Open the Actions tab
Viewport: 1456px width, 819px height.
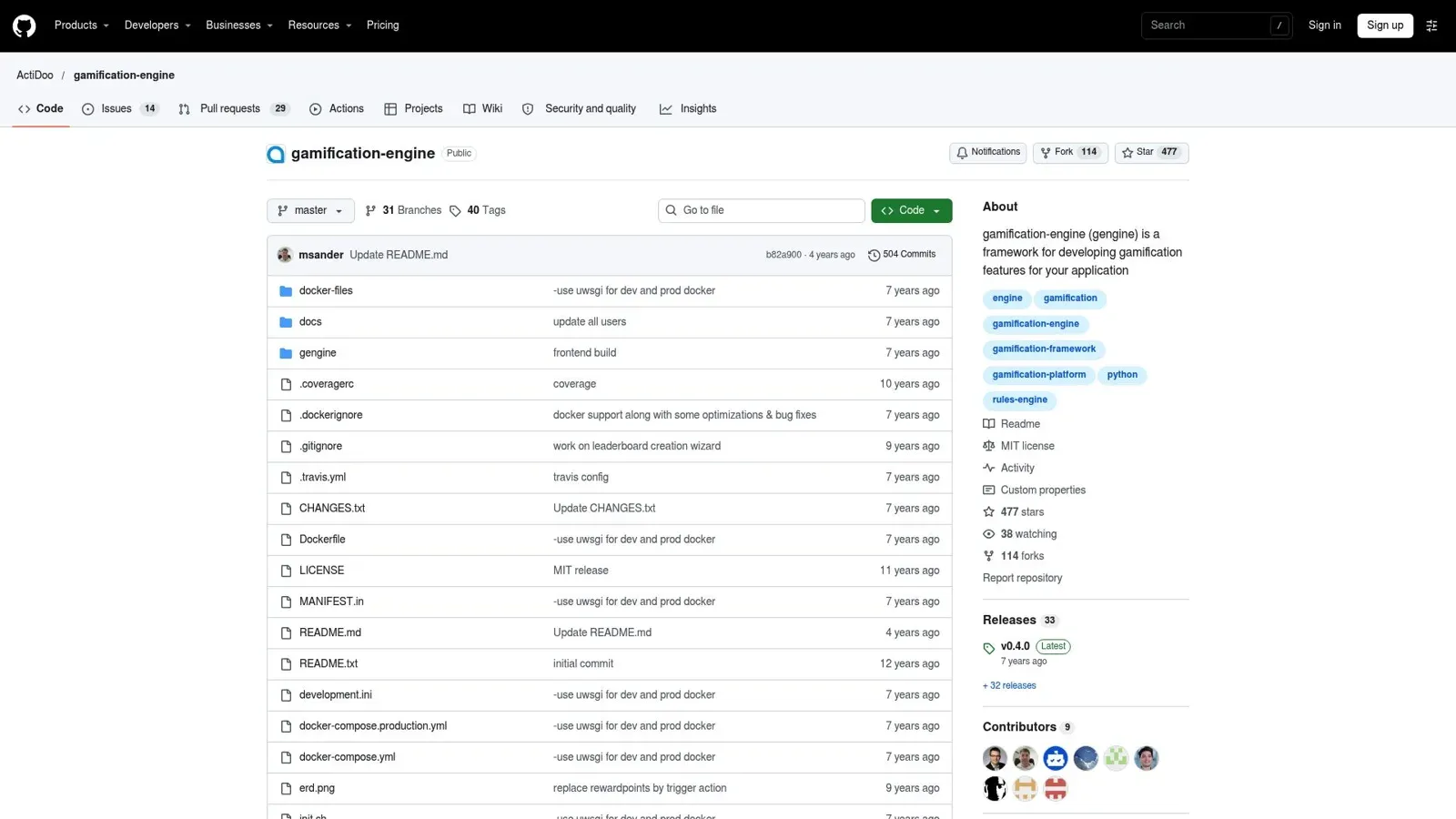tap(337, 109)
